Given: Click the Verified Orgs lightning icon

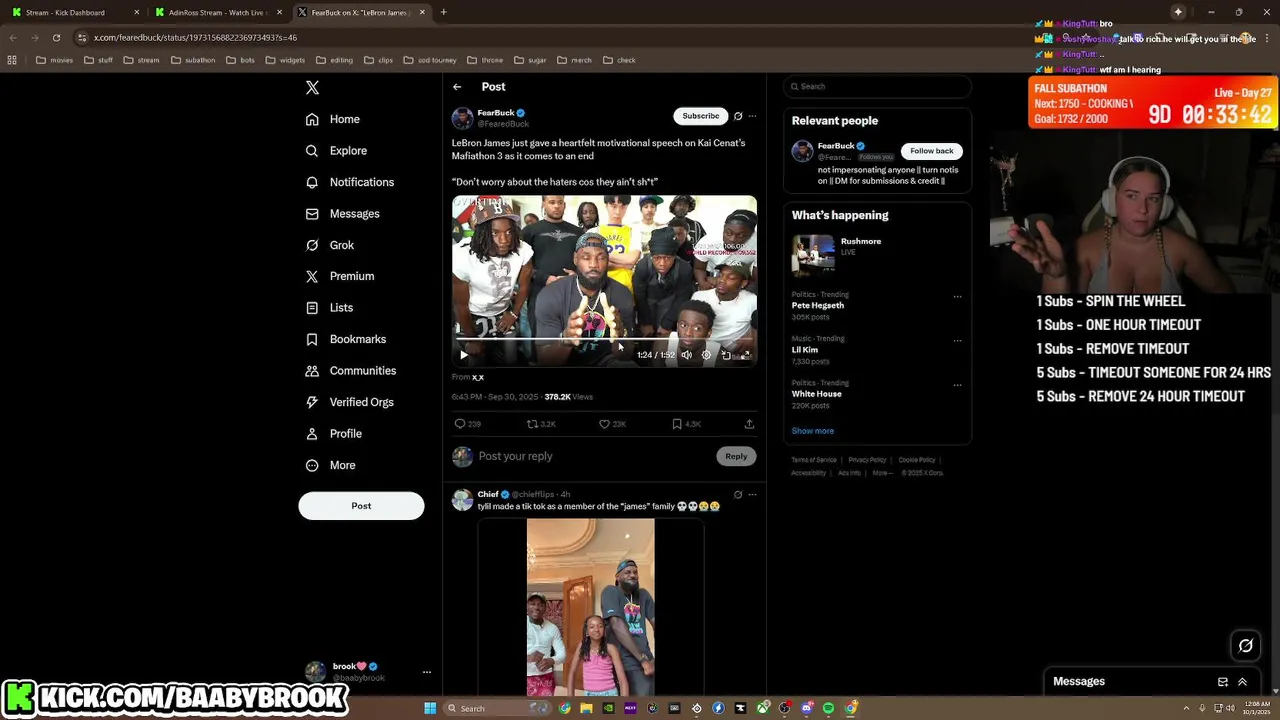Looking at the screenshot, I should pyautogui.click(x=312, y=402).
